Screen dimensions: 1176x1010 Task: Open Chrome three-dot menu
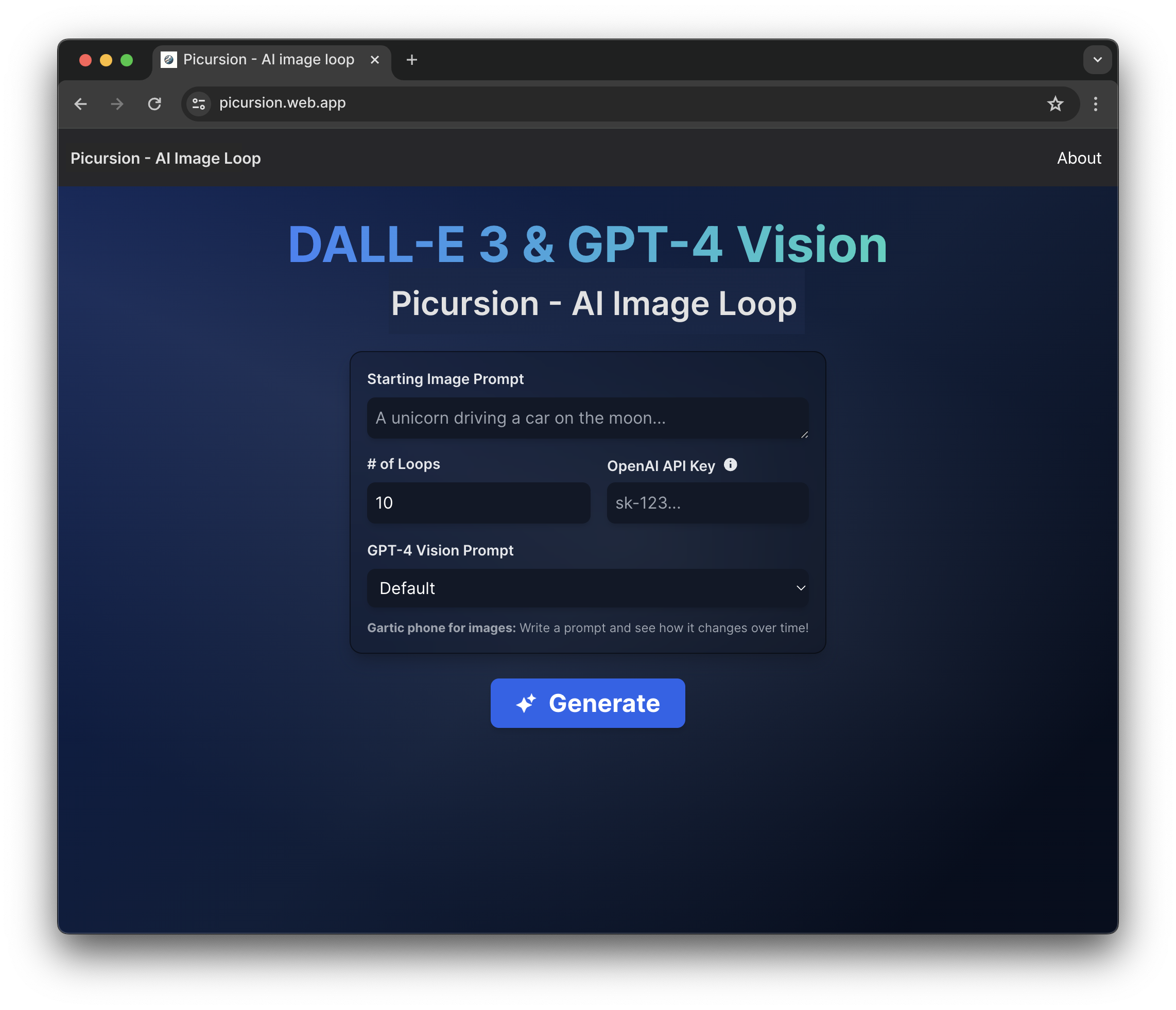click(1095, 104)
